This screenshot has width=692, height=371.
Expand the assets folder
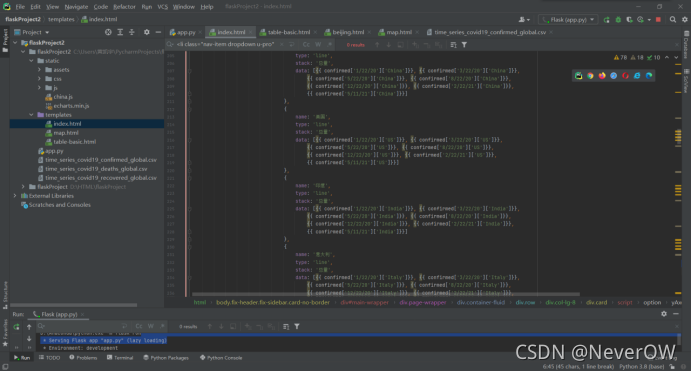point(39,70)
